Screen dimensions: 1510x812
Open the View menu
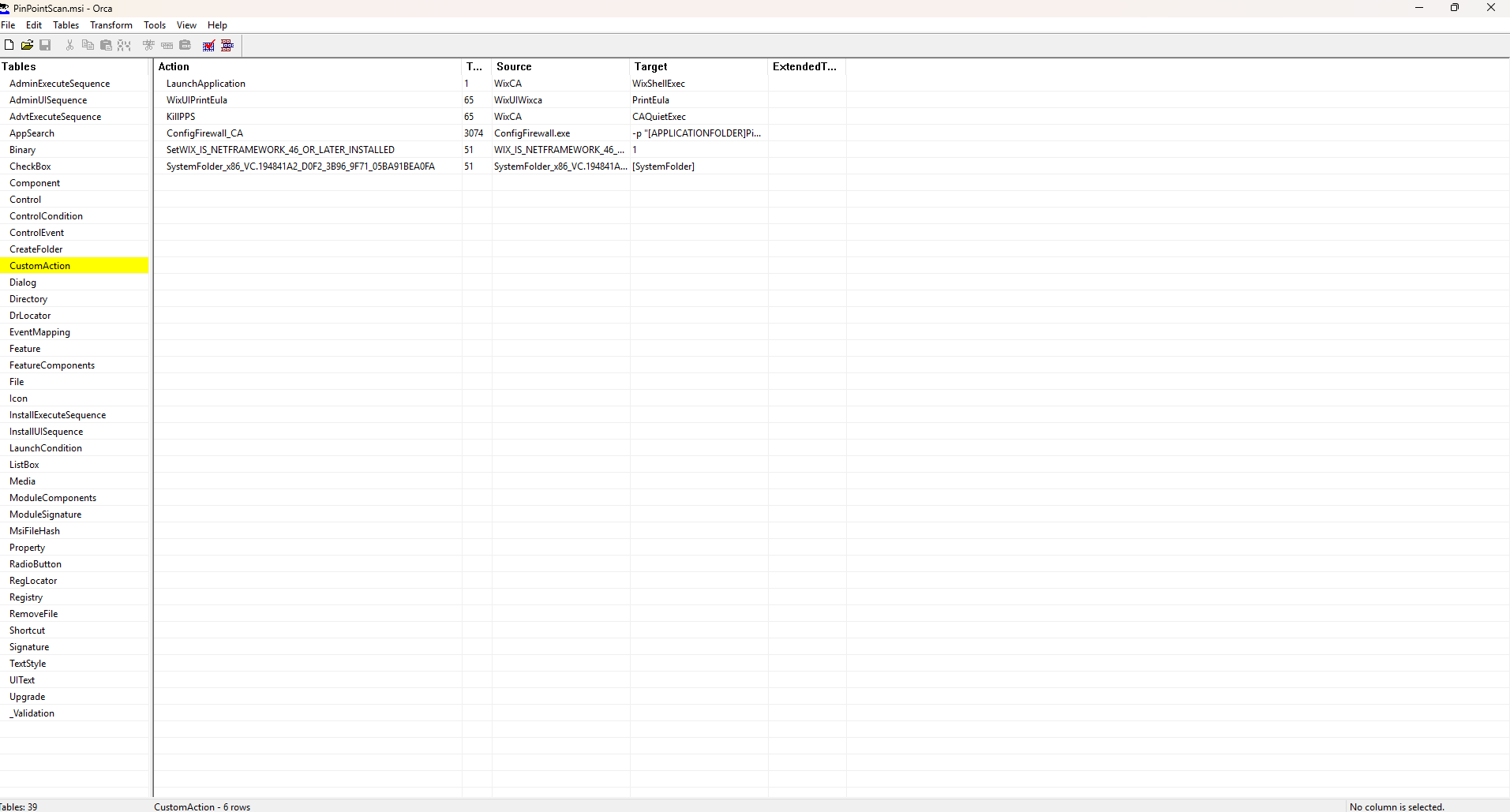coord(185,24)
